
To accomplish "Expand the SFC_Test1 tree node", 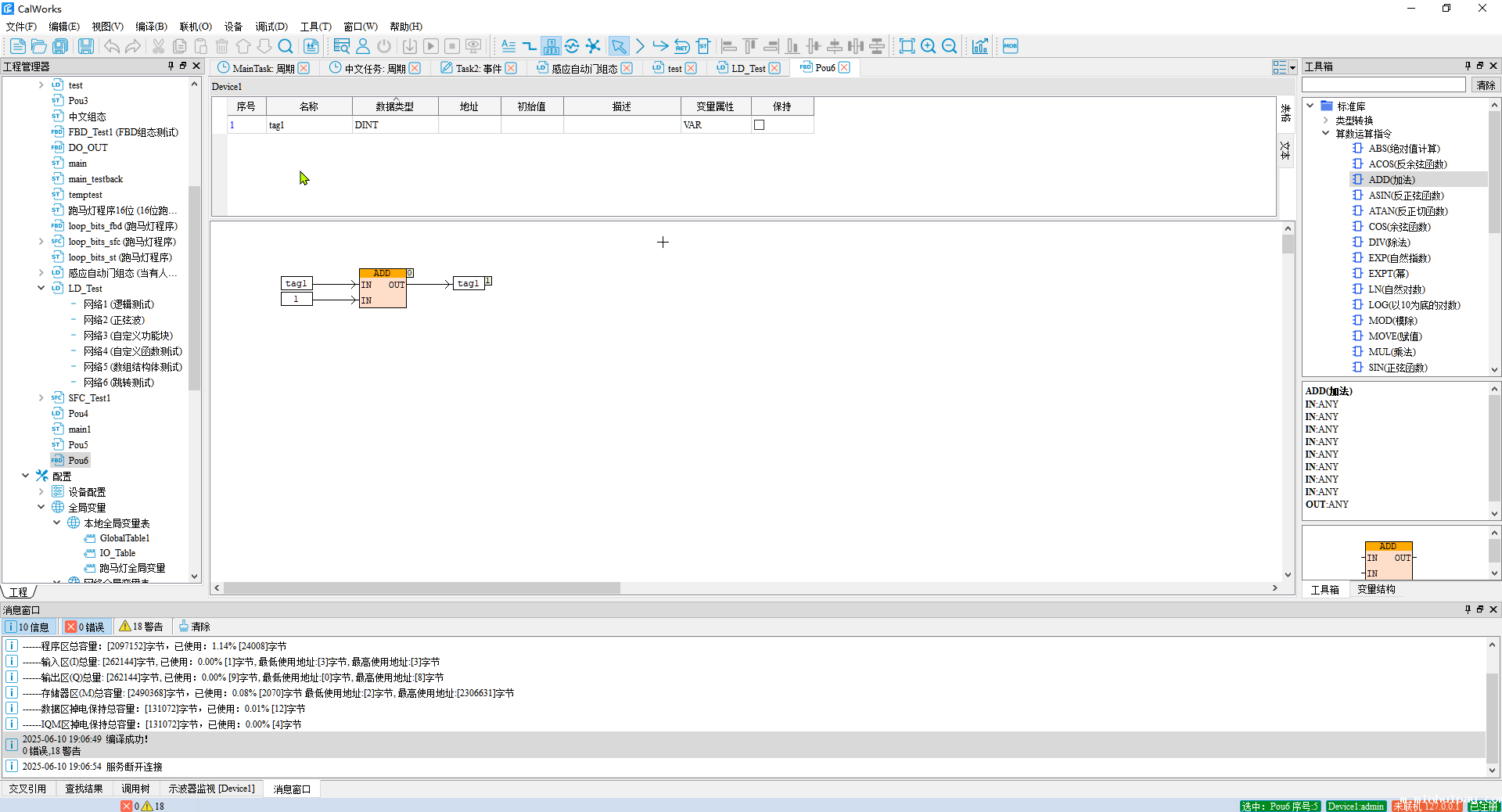I will tap(41, 398).
